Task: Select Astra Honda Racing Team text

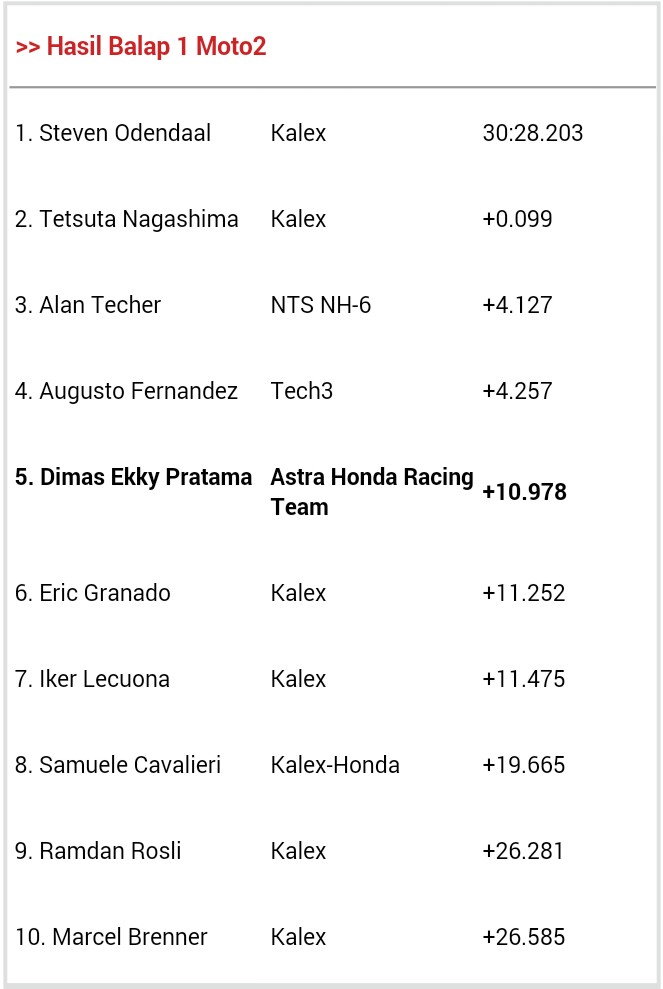Action: coord(371,491)
